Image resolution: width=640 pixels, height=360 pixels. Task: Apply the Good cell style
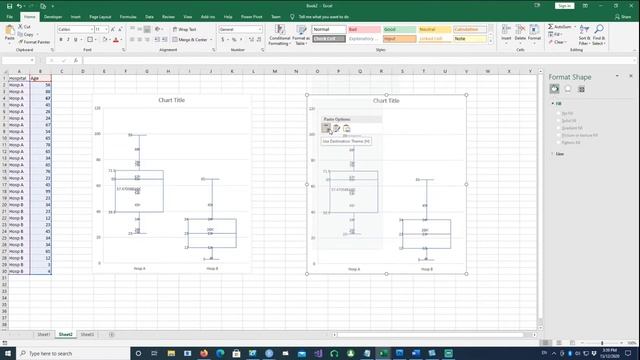click(x=400, y=29)
